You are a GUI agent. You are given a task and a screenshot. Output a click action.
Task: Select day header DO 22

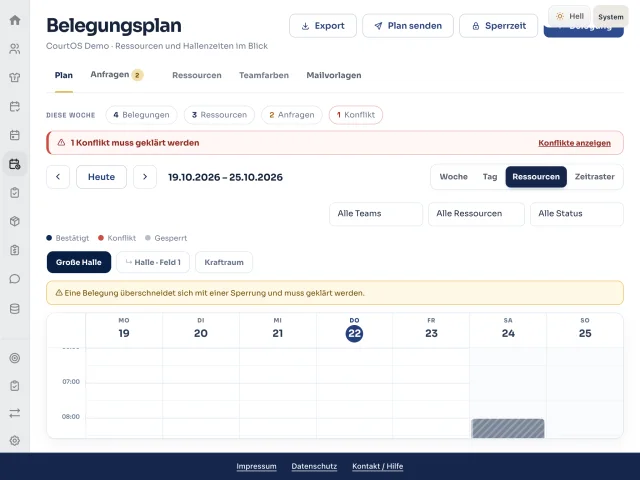354,329
